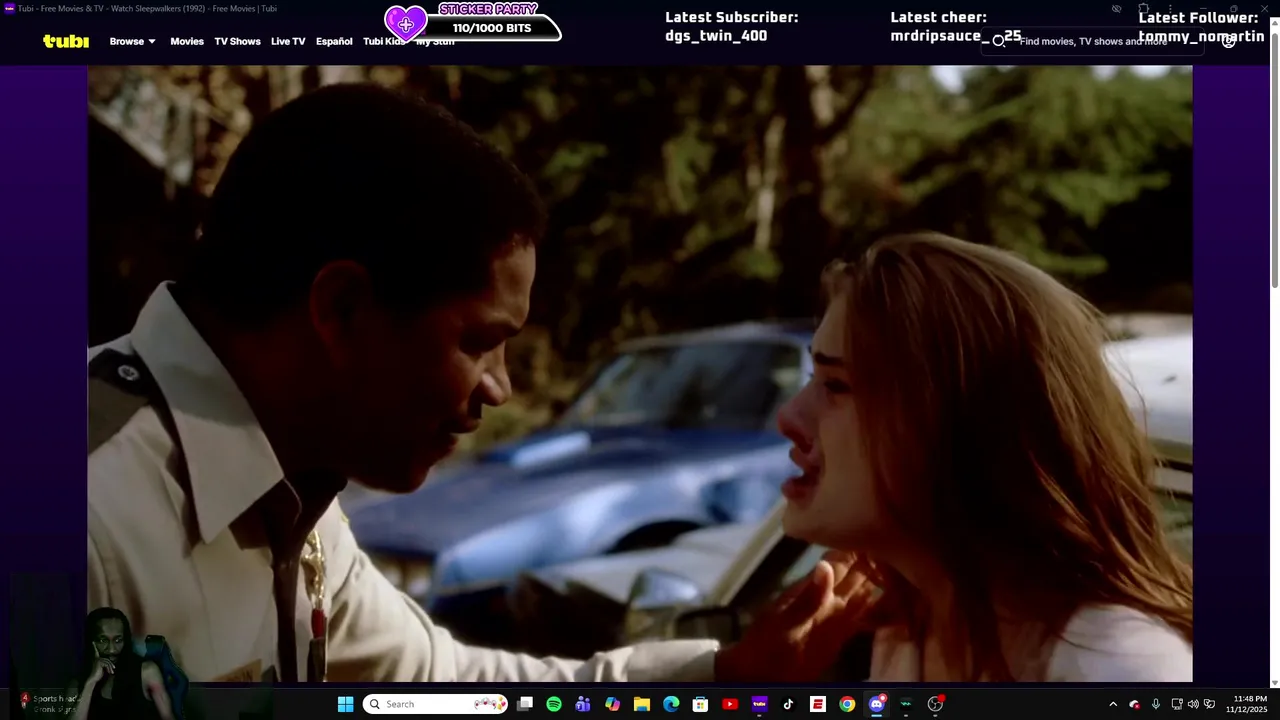
Task: Click the OneDrive tray icon with error
Action: pyautogui.click(x=1134, y=704)
